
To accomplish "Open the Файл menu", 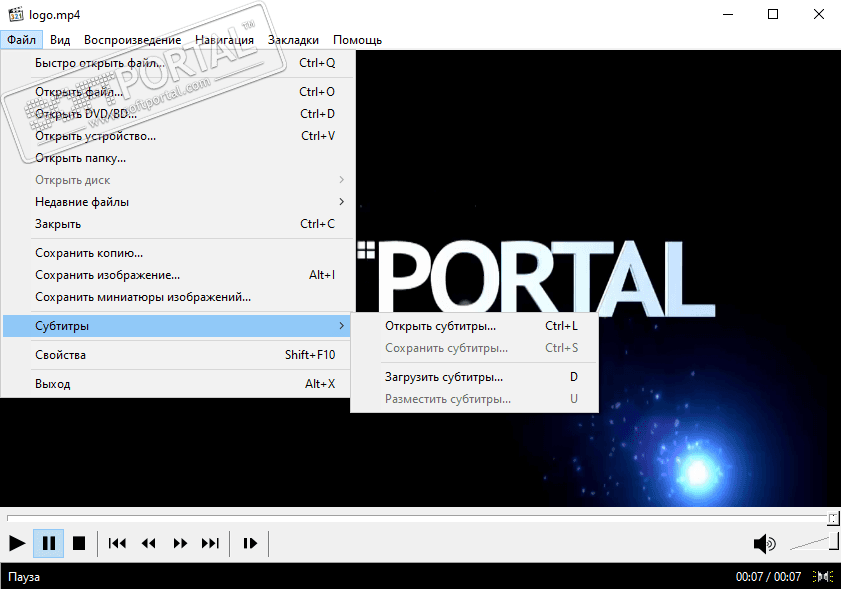I will (21, 40).
